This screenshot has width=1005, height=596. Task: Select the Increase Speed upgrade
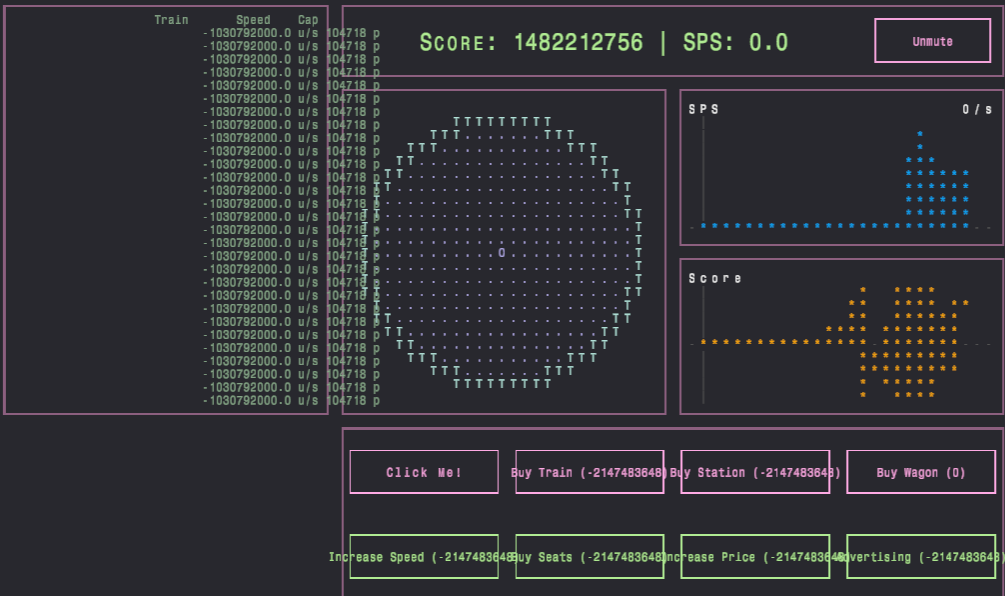(424, 557)
